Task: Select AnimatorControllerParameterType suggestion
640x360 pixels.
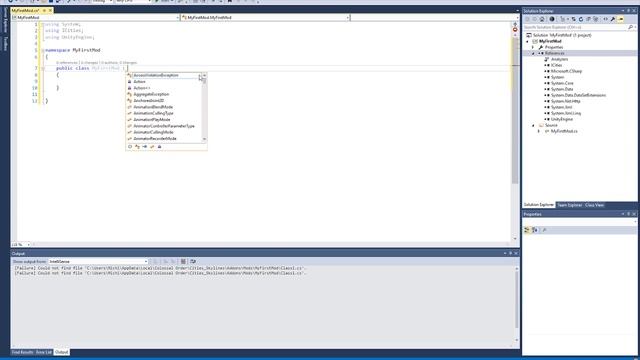Action: [164, 126]
